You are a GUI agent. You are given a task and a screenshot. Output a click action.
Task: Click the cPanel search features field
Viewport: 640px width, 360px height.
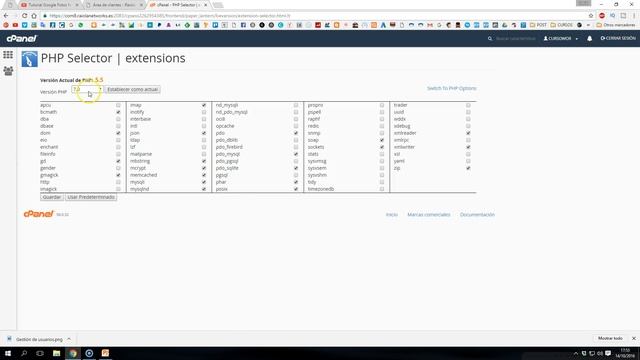[516, 38]
